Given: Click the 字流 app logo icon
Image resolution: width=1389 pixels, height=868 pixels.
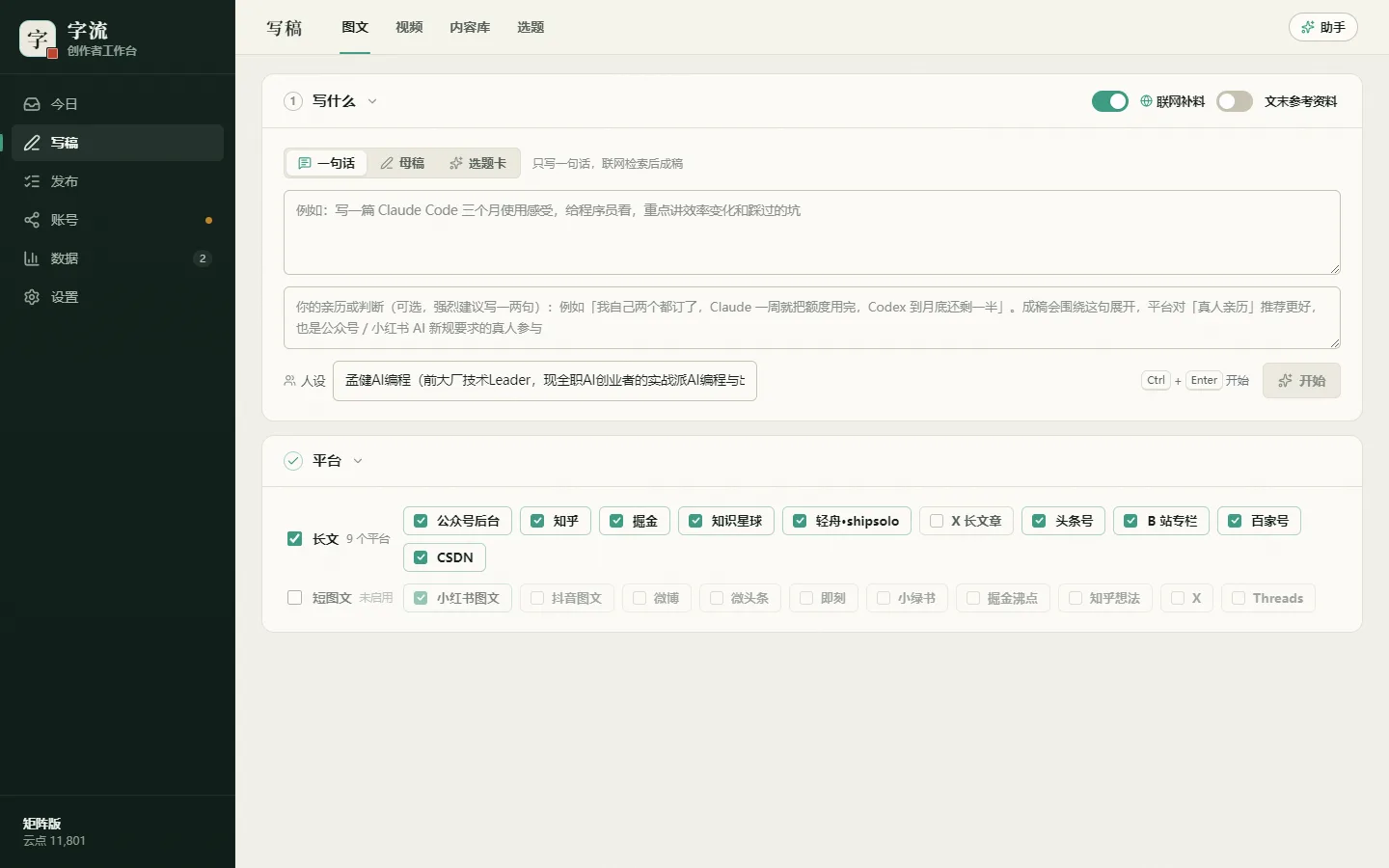Looking at the screenshot, I should click(38, 39).
